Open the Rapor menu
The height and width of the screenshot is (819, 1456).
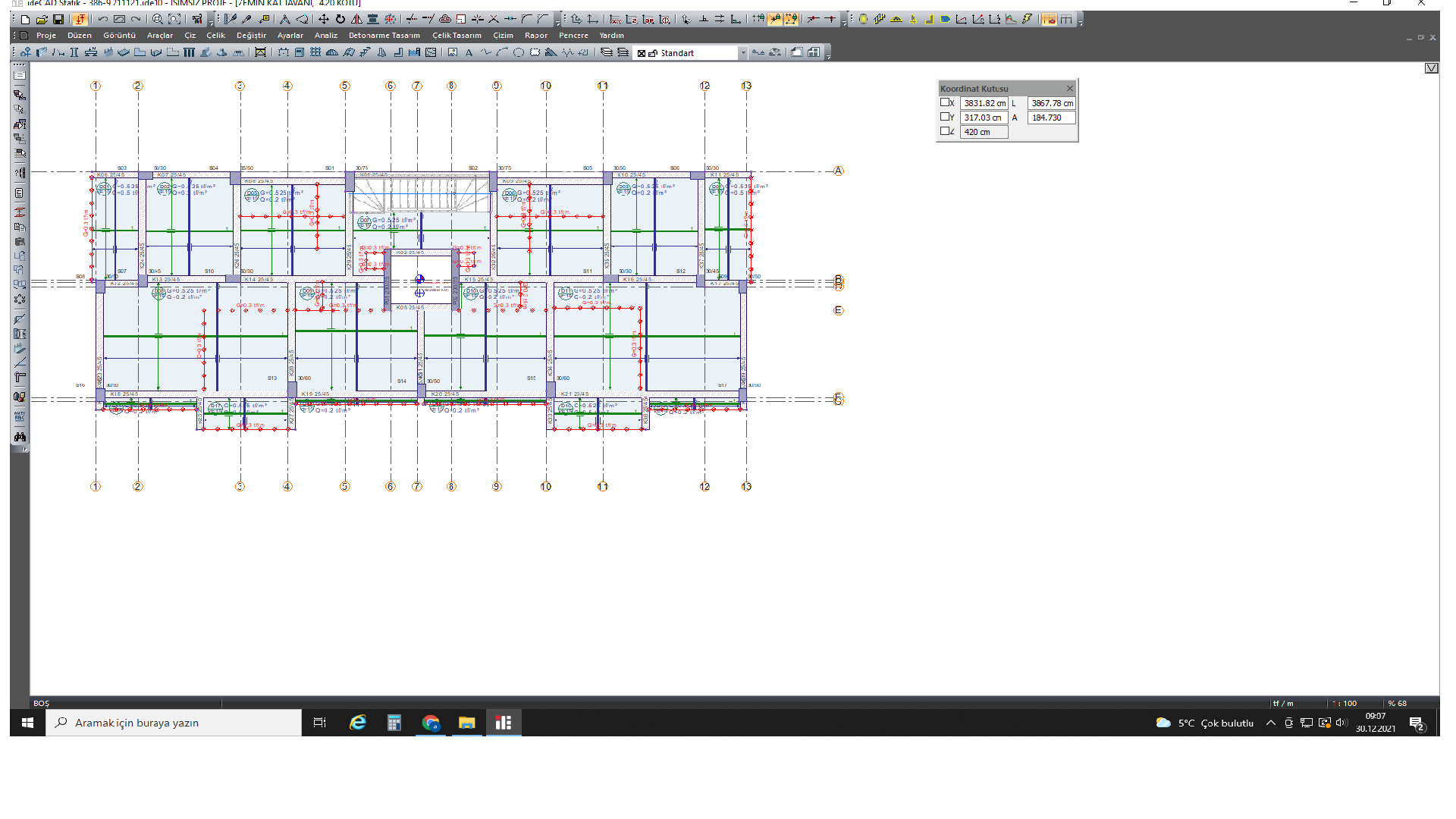[x=535, y=36]
